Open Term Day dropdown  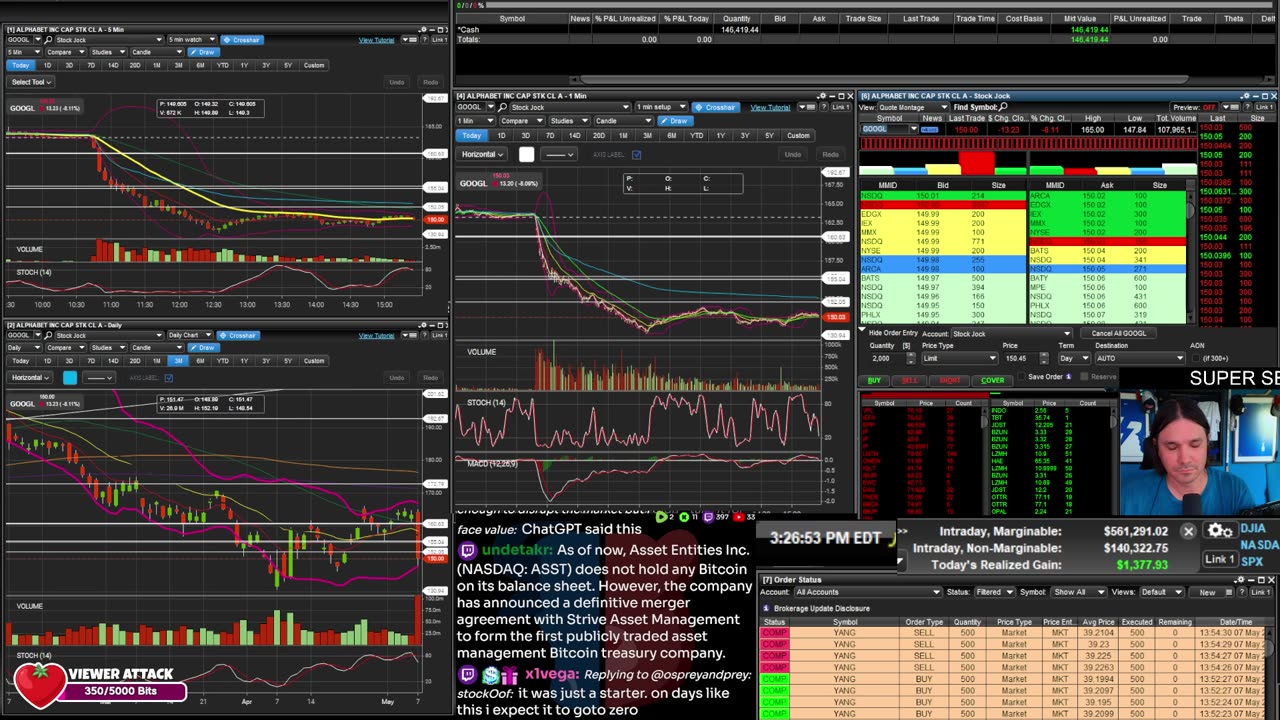[1072, 358]
